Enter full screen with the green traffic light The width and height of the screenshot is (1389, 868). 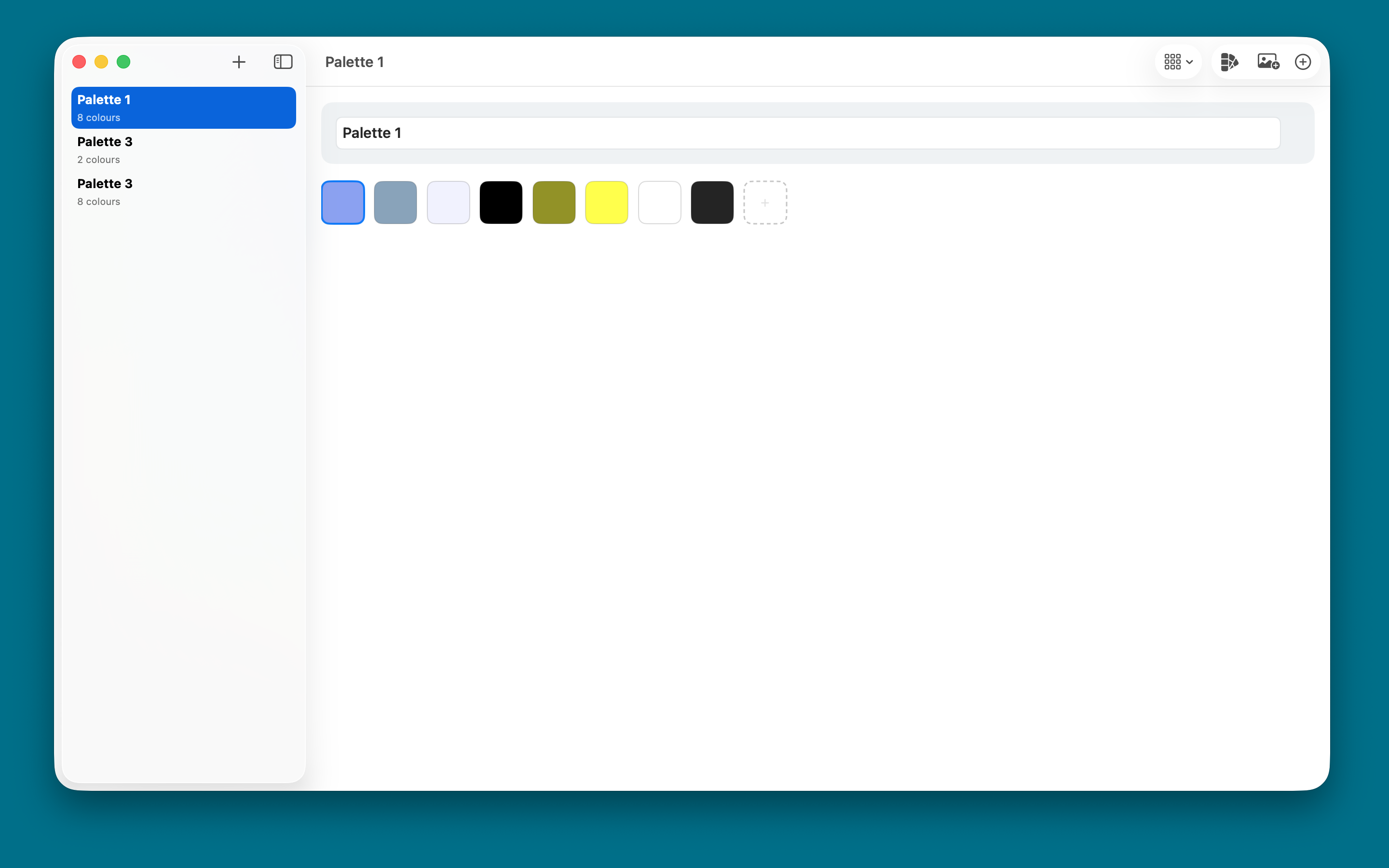pyautogui.click(x=123, y=61)
